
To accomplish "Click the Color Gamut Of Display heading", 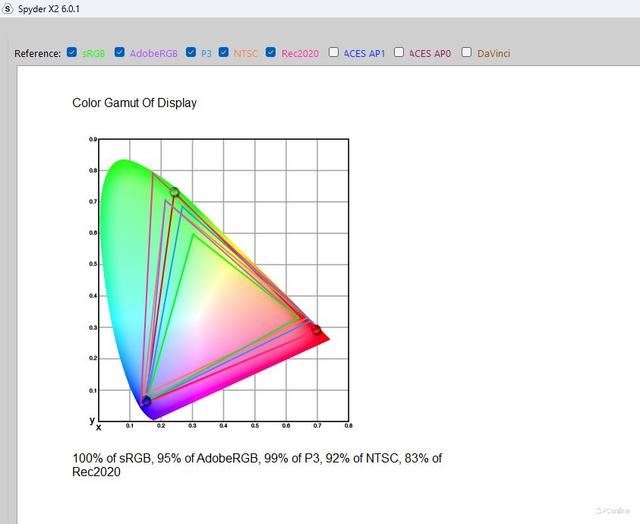I will point(134,103).
